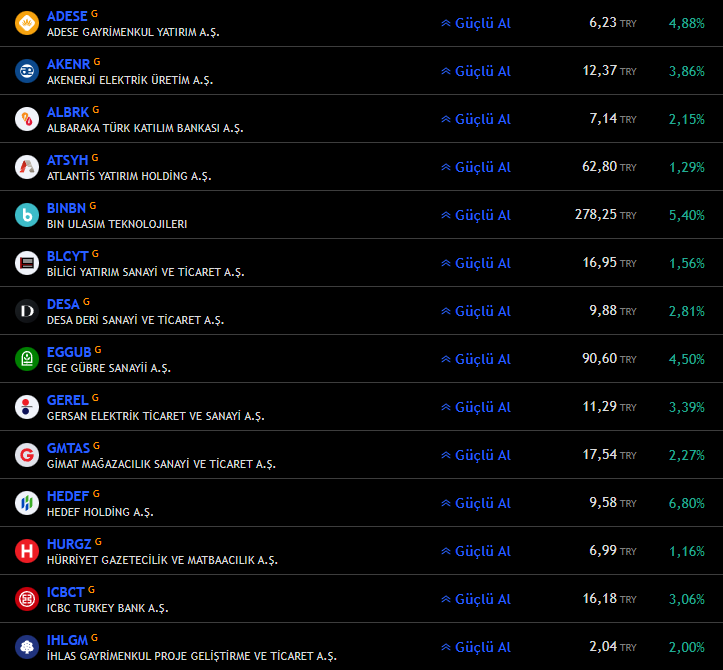
Task: Click Güçlü Al rating for HURGZ
Action: point(476,551)
